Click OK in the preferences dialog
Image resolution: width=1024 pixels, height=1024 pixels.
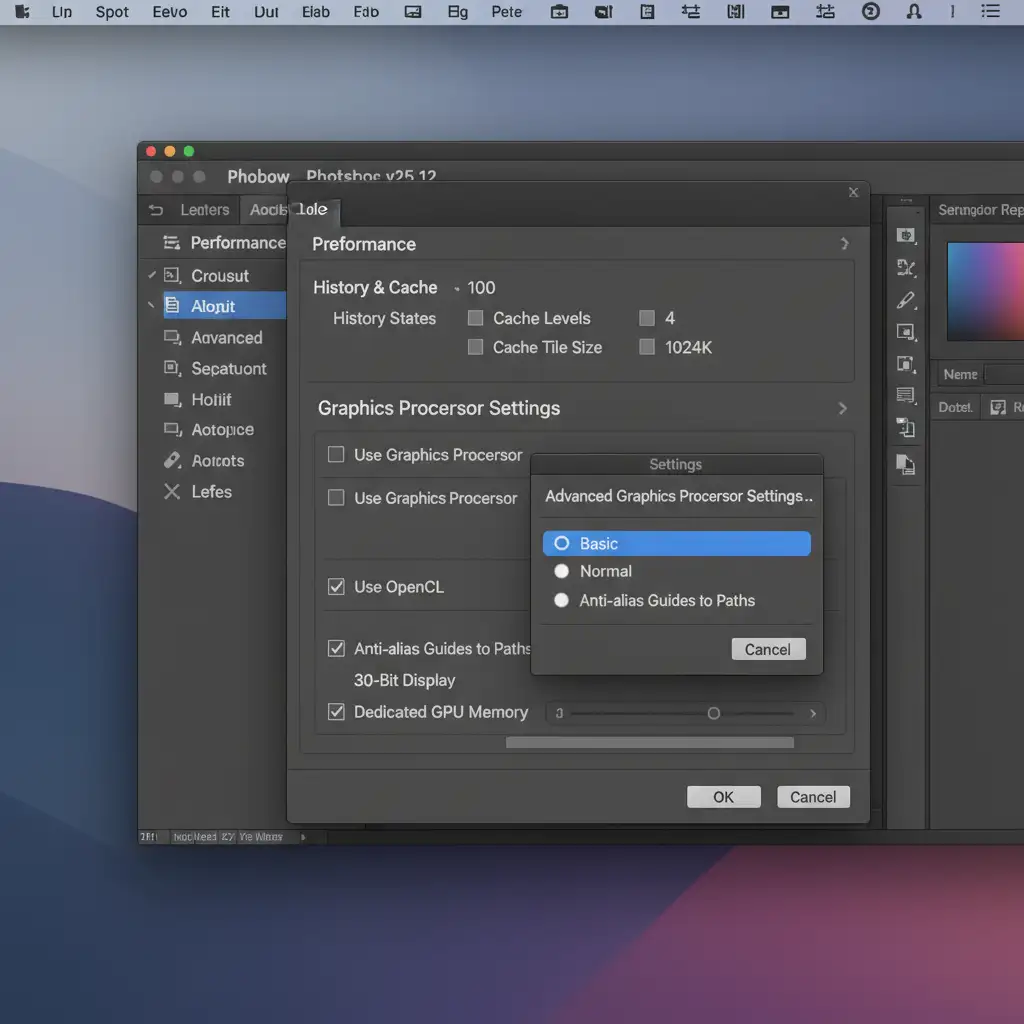pyautogui.click(x=723, y=797)
